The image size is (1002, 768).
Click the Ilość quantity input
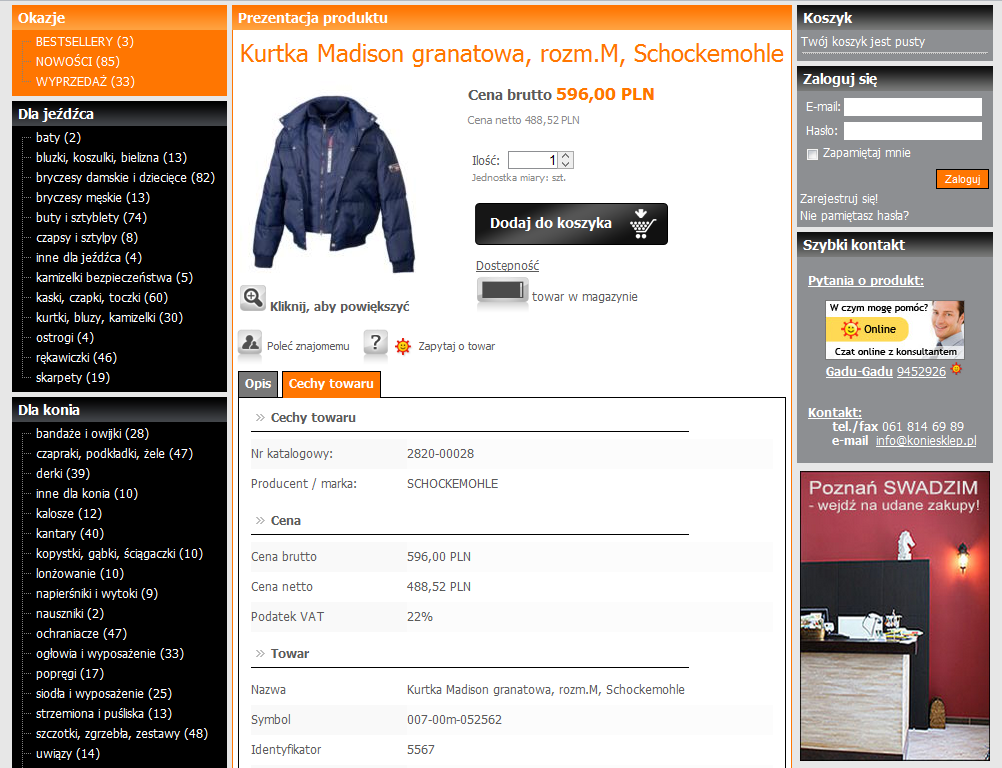pyautogui.click(x=533, y=160)
